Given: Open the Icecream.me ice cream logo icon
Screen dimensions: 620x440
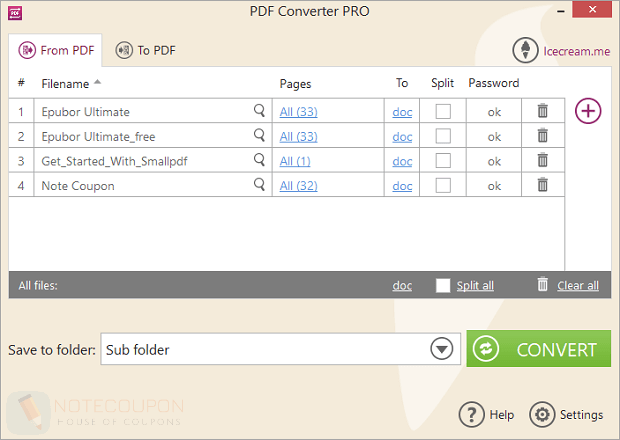Looking at the screenshot, I should tap(525, 50).
